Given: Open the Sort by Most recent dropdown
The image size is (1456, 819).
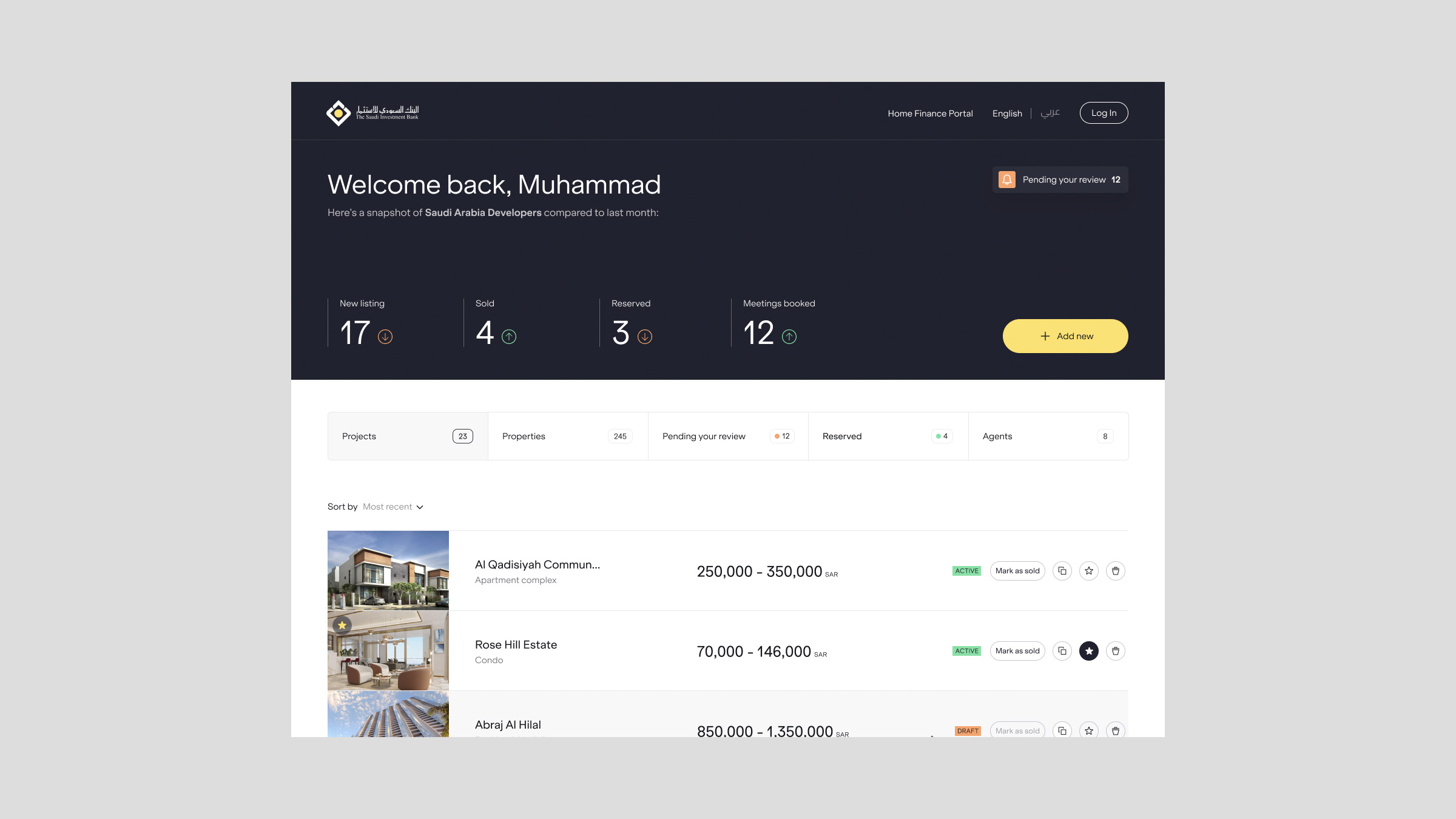Looking at the screenshot, I should (x=393, y=507).
